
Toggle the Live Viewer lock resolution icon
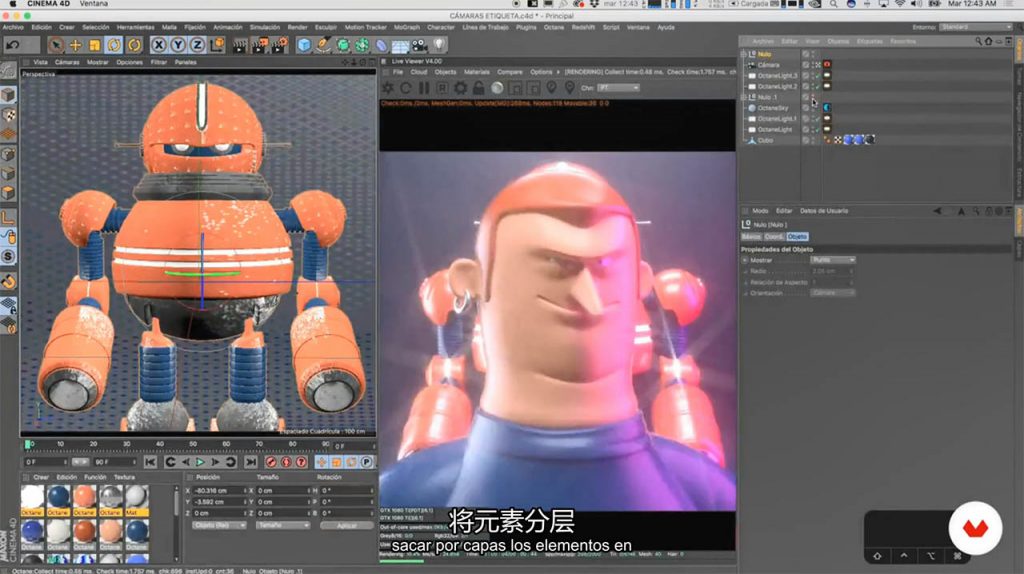pyautogui.click(x=479, y=88)
